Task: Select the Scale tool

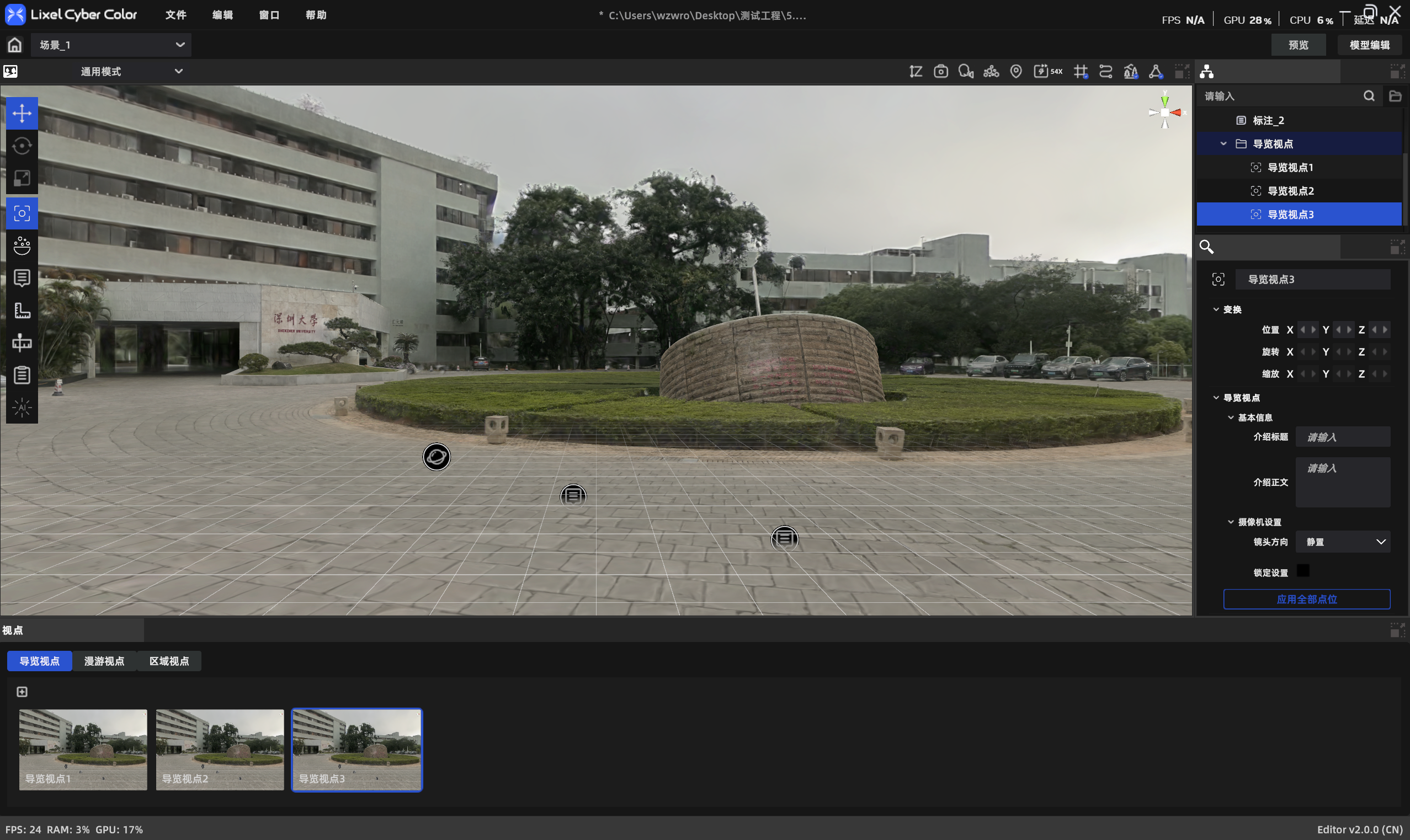Action: (22, 178)
